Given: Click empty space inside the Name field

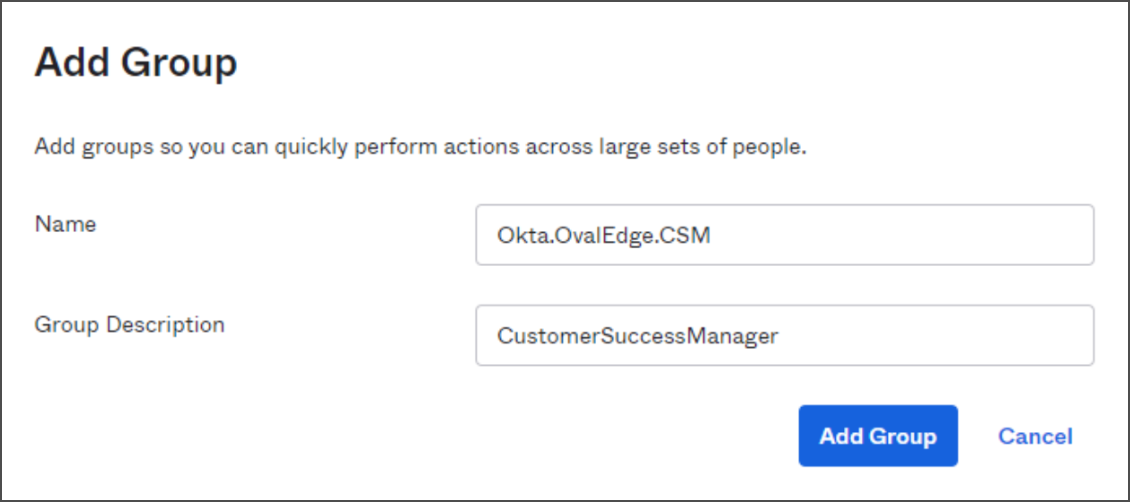Looking at the screenshot, I should (901, 235).
